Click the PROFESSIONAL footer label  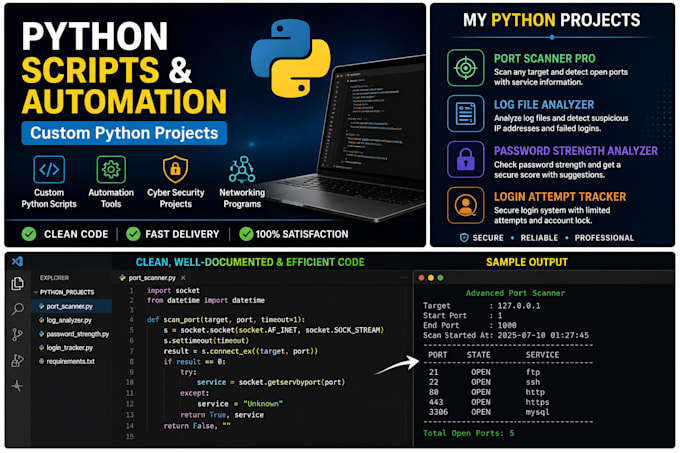[604, 238]
